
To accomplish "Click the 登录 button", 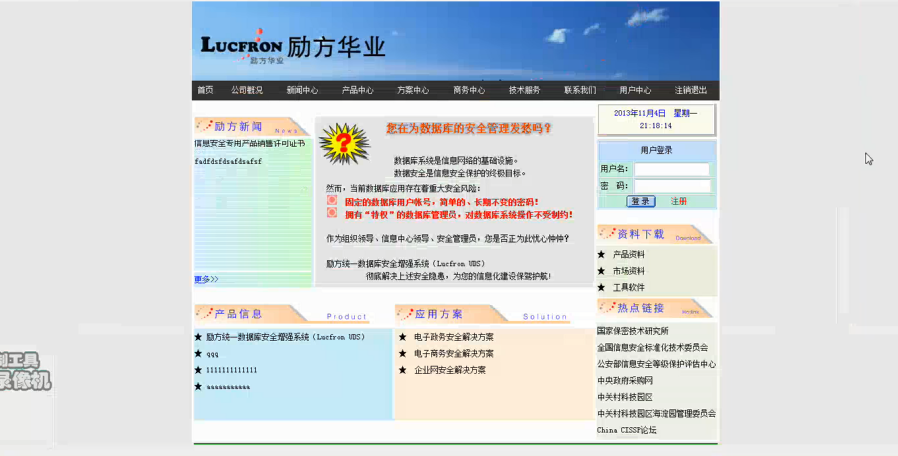I will pyautogui.click(x=641, y=201).
